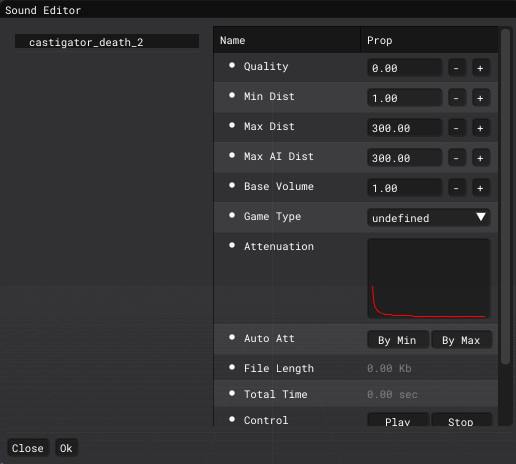The height and width of the screenshot is (464, 516).
Task: Set auto attenuation By Min
Action: click(398, 340)
